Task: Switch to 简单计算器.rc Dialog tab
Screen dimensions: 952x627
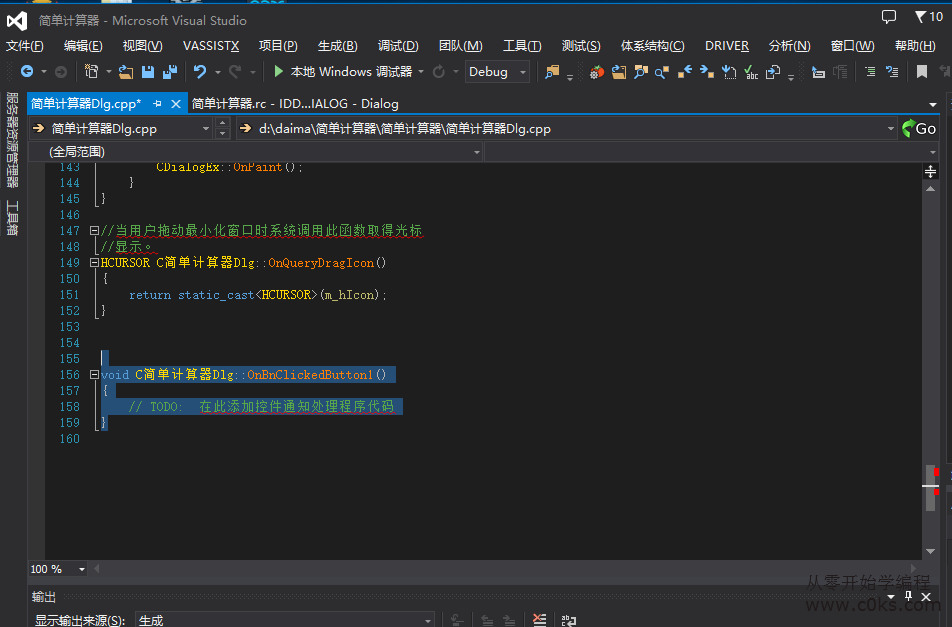Action: coord(294,103)
